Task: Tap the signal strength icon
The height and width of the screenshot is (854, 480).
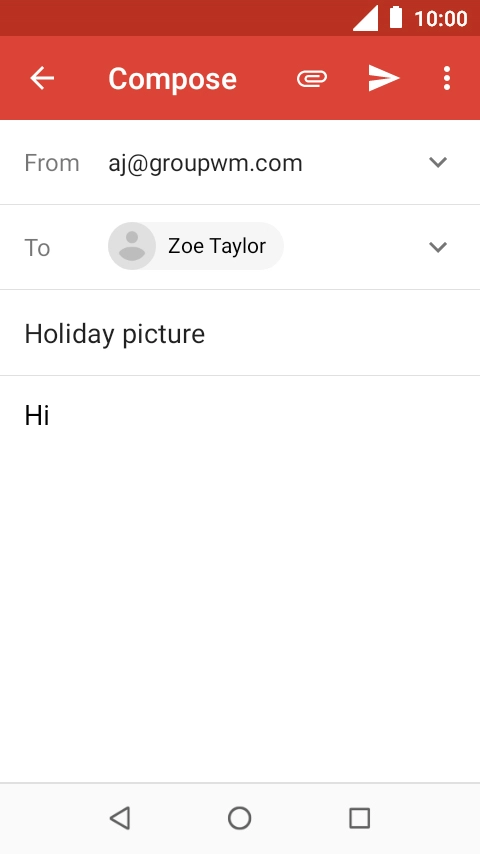Action: coord(366,19)
